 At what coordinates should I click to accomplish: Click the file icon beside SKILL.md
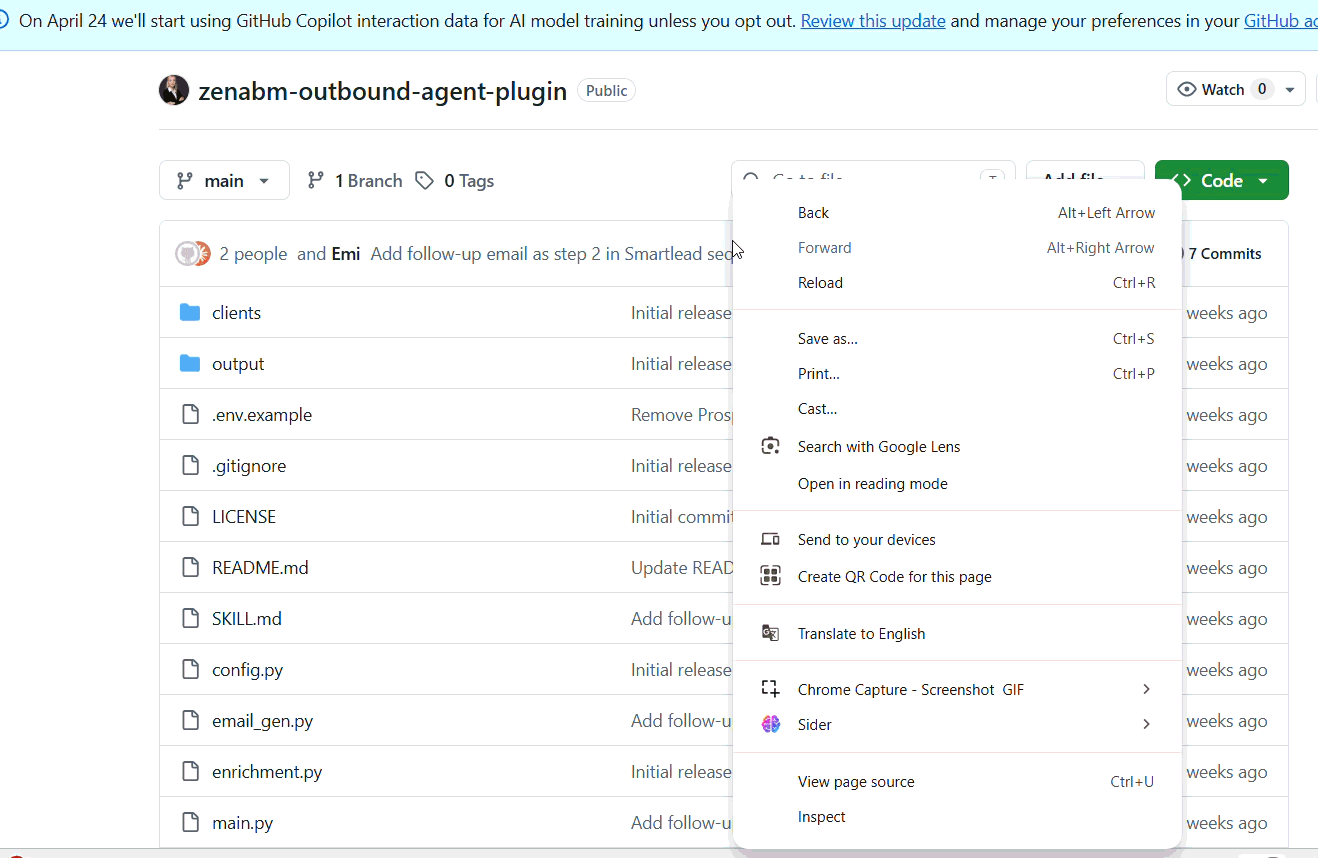coord(190,619)
